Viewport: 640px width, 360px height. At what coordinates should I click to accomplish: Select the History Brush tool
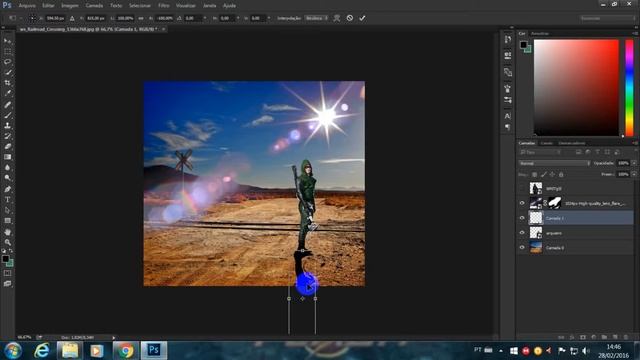pyautogui.click(x=7, y=136)
